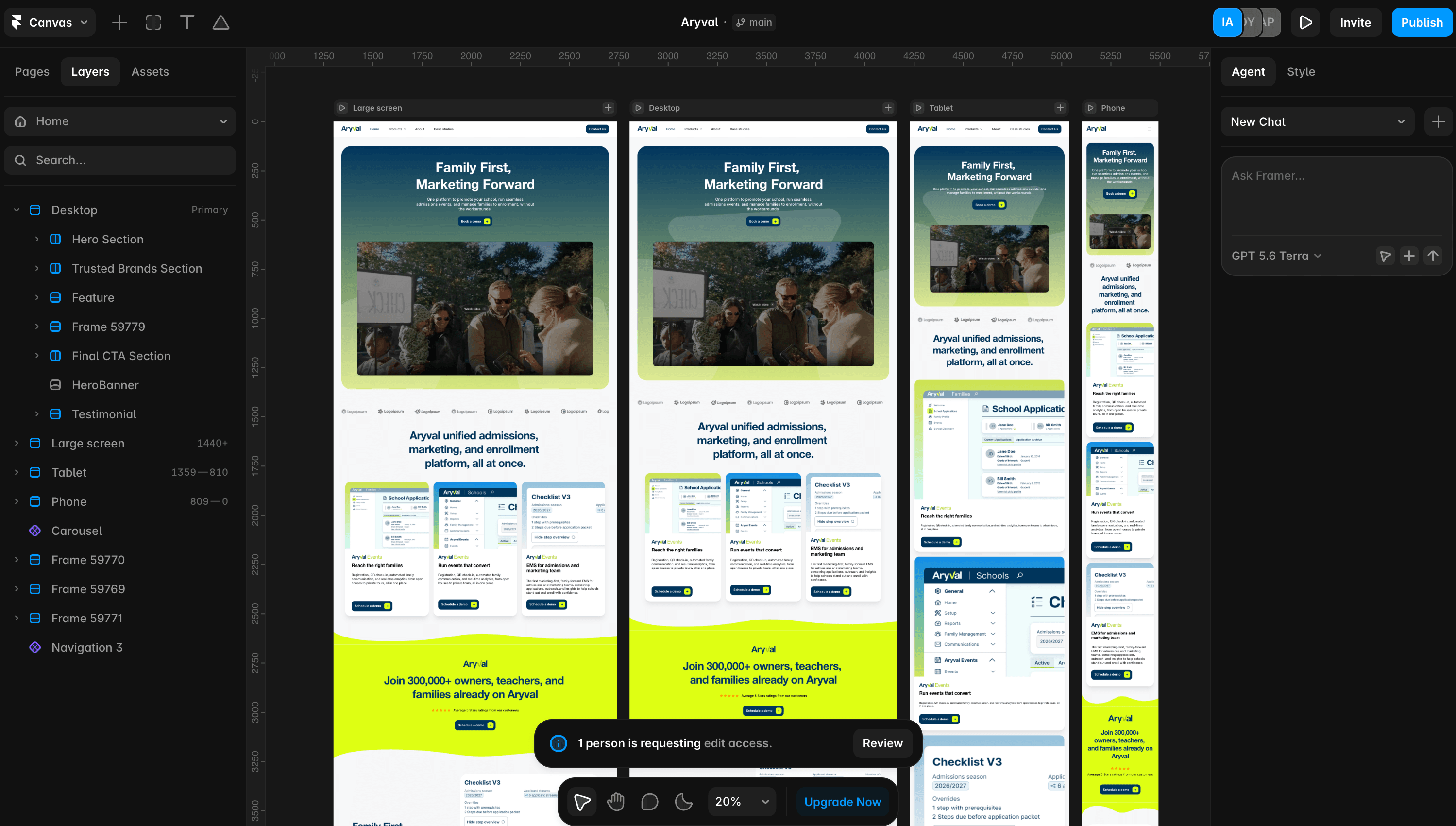Select the HeroBanner layer
Viewport: 1456px width, 826px height.
pos(120,385)
